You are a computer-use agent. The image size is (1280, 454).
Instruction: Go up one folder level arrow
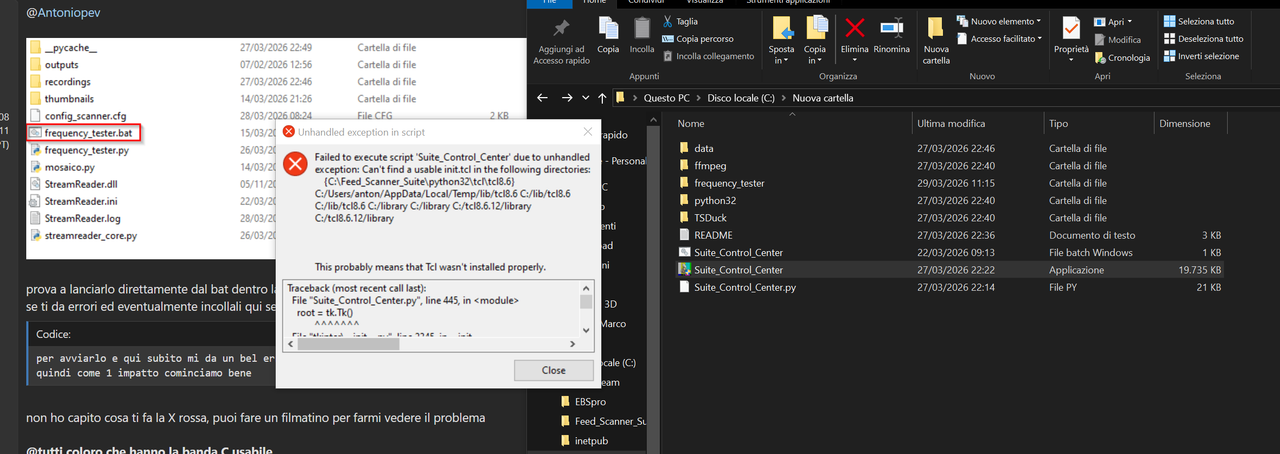click(x=602, y=98)
